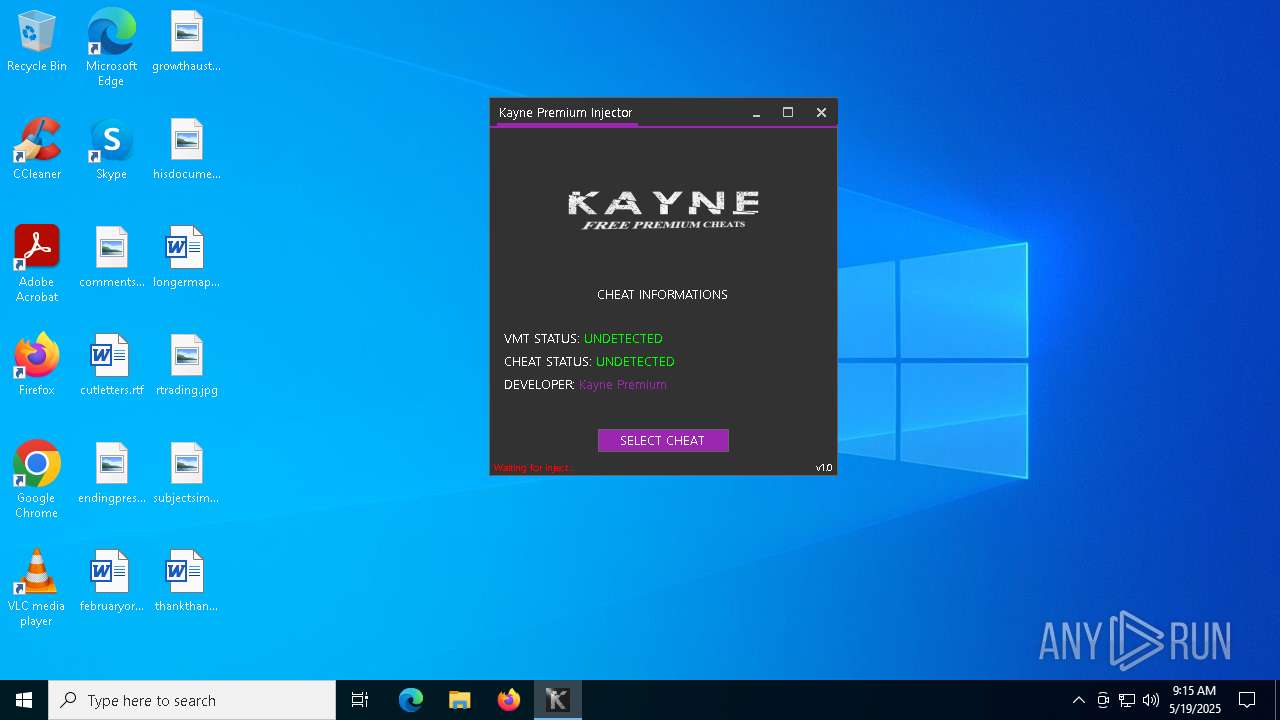Select the CCleaner desktop shortcut
The height and width of the screenshot is (720, 1280).
[37, 149]
